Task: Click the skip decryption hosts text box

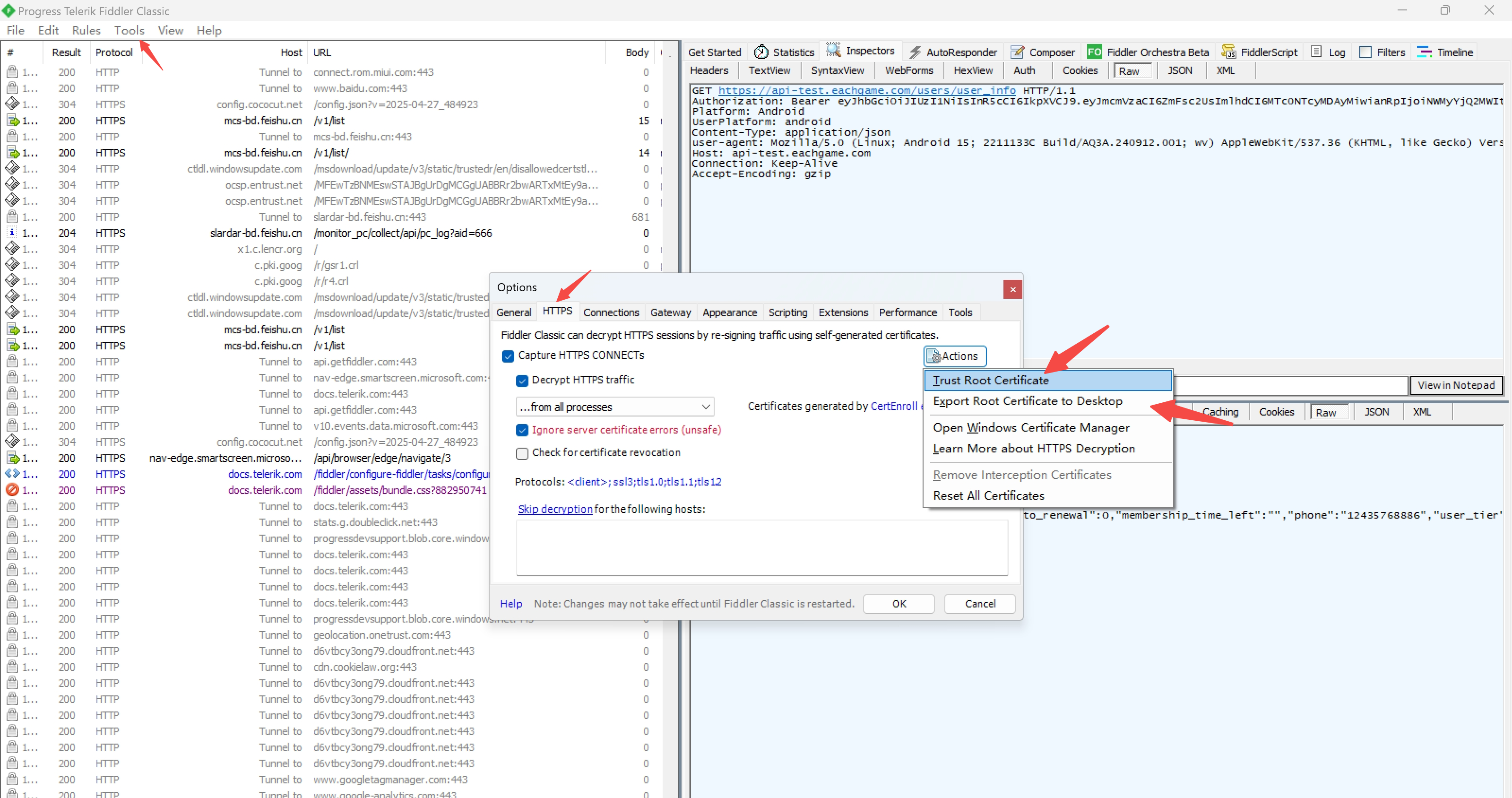Action: coord(761,548)
